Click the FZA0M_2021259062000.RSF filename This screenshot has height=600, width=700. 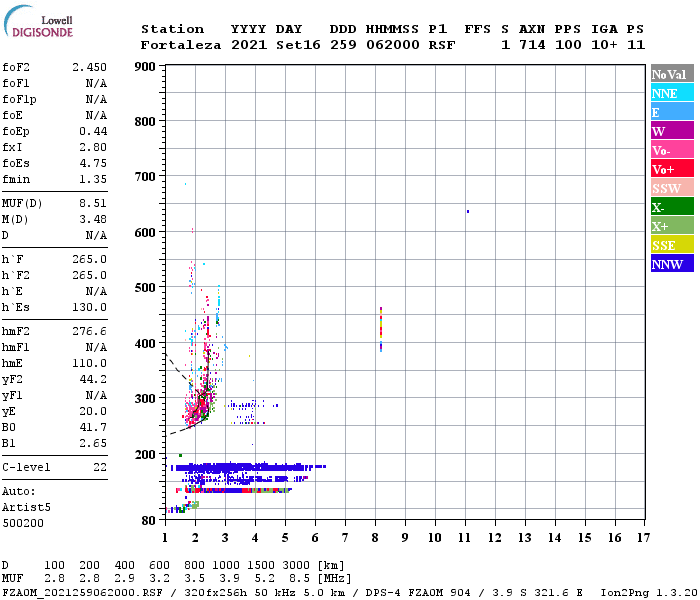pyautogui.click(x=82, y=593)
